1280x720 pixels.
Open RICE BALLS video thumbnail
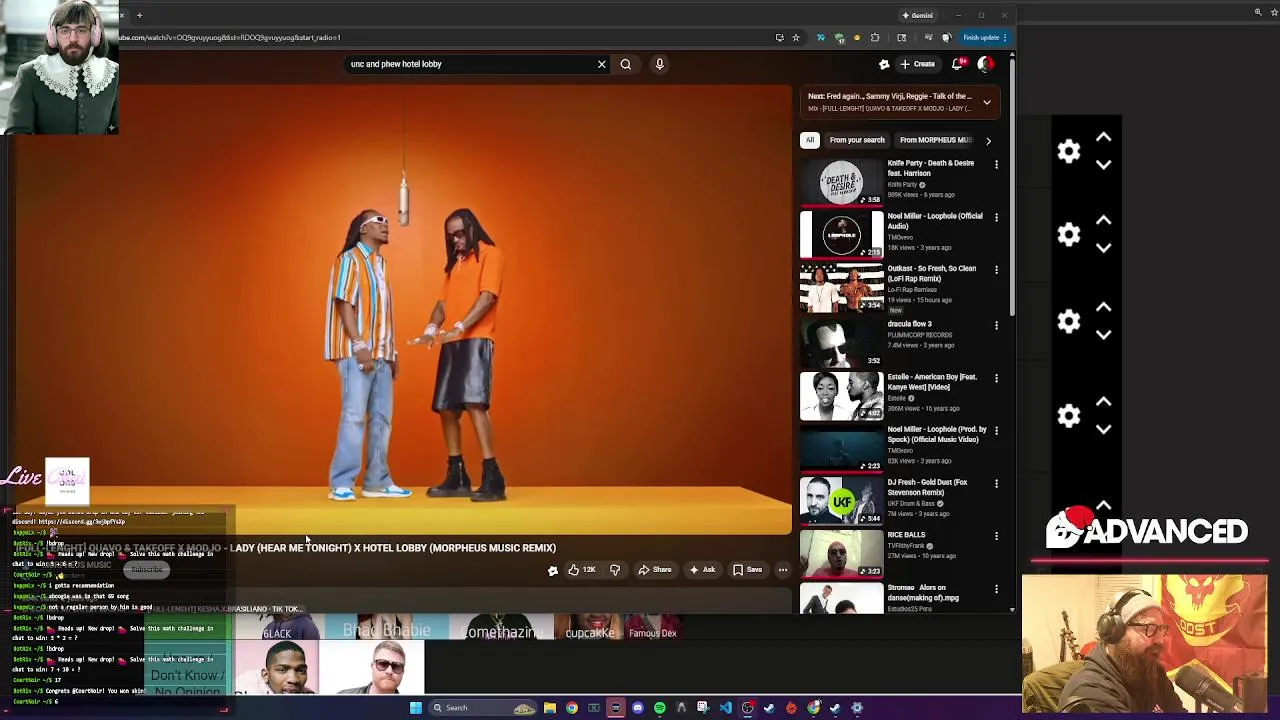(x=841, y=554)
